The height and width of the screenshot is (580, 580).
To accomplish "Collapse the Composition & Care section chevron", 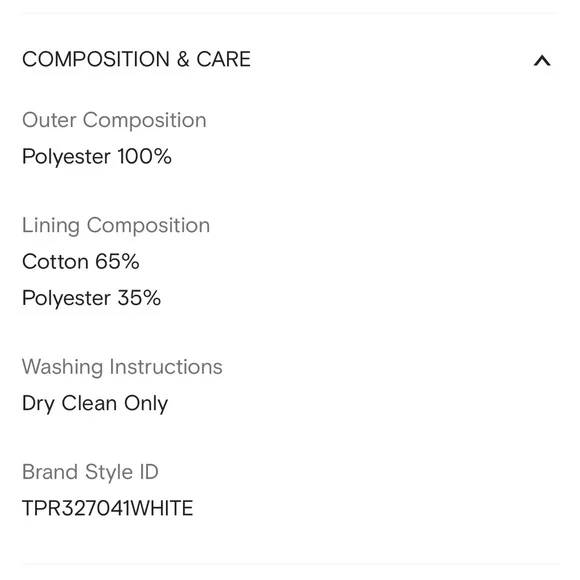I will 542,60.
